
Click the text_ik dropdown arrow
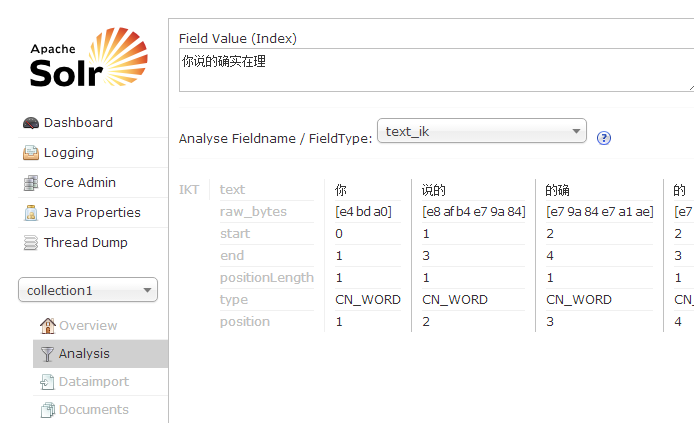coord(576,131)
